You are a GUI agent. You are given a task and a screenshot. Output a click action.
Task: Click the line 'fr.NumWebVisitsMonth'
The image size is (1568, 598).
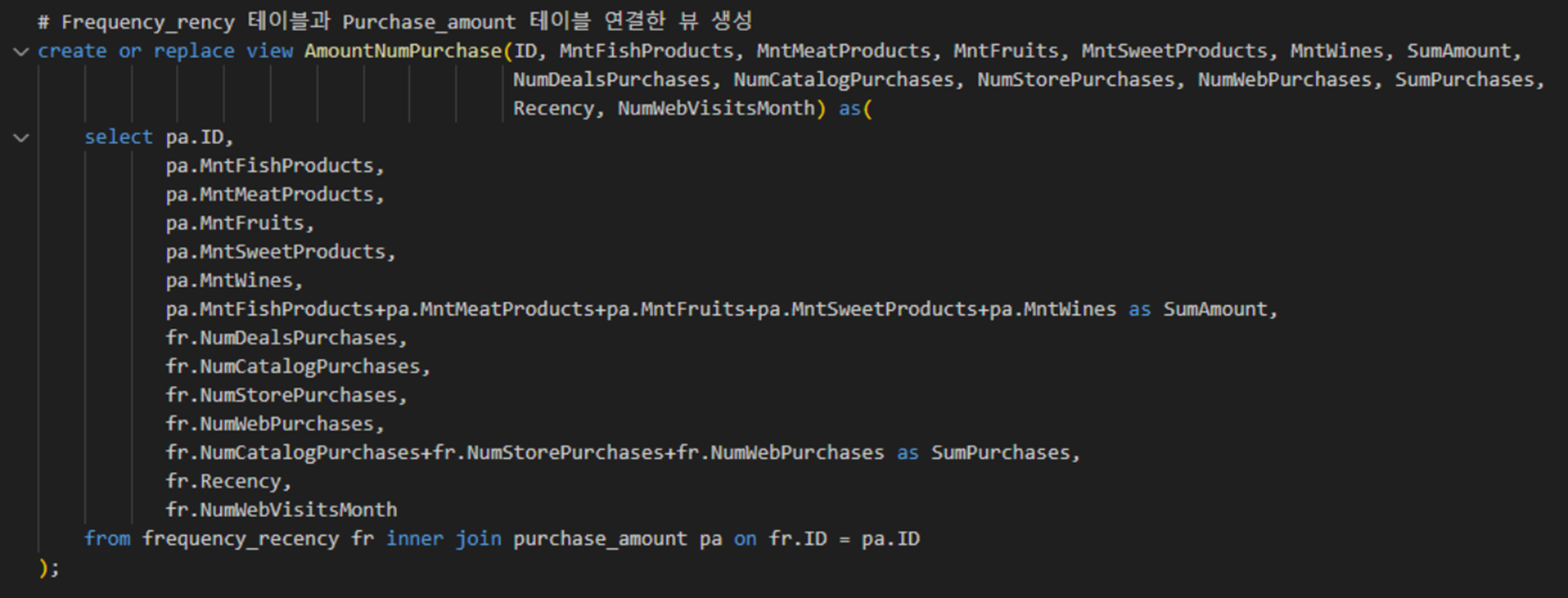[x=281, y=510]
